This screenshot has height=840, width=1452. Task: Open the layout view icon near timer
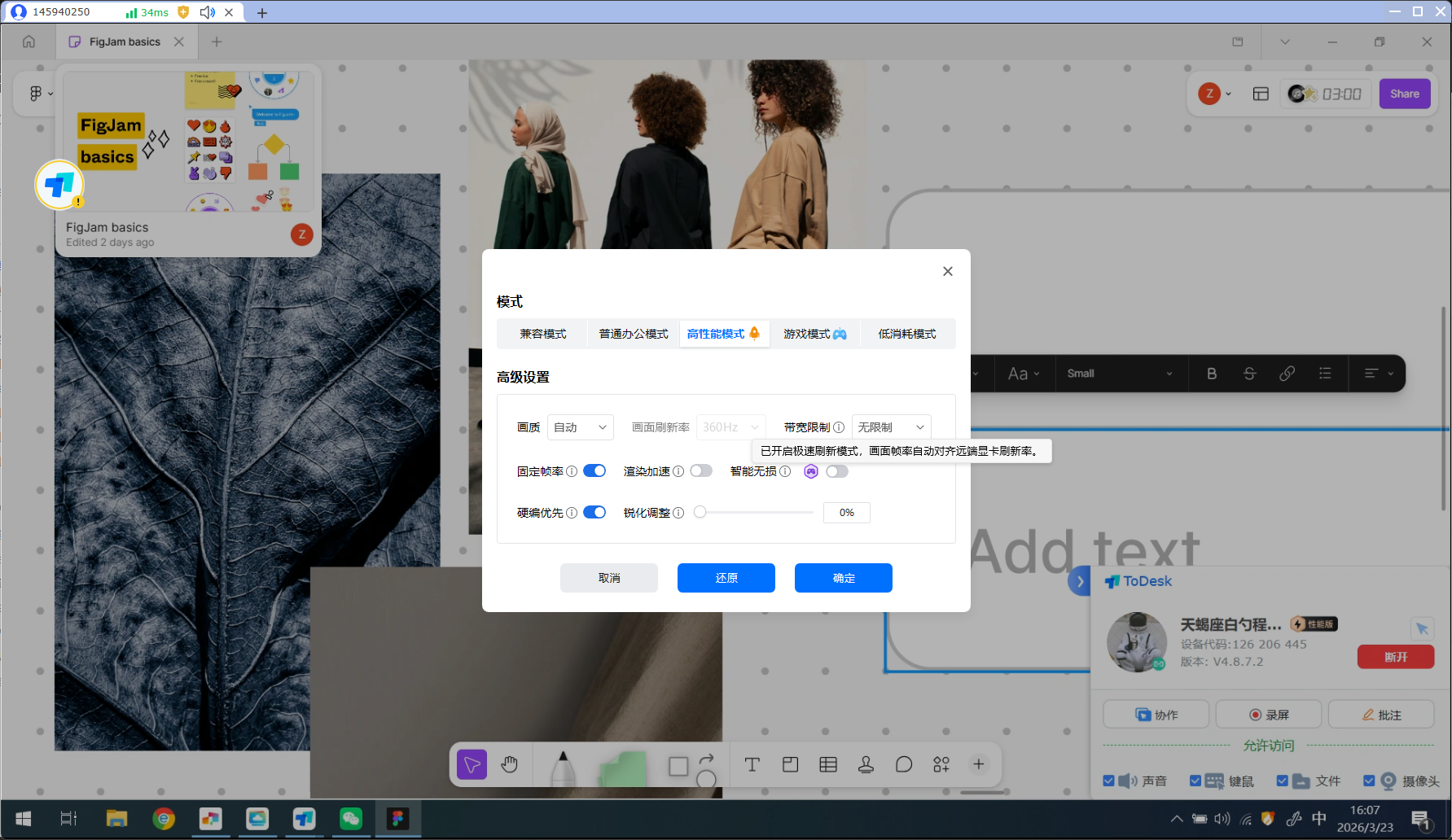(x=1261, y=94)
